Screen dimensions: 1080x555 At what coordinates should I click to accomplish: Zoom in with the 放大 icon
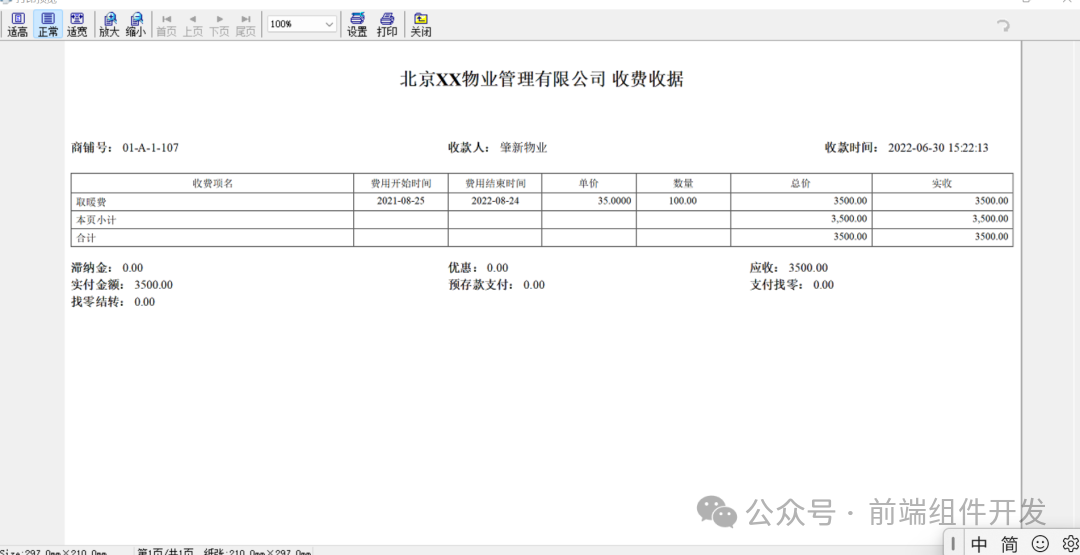[109, 25]
